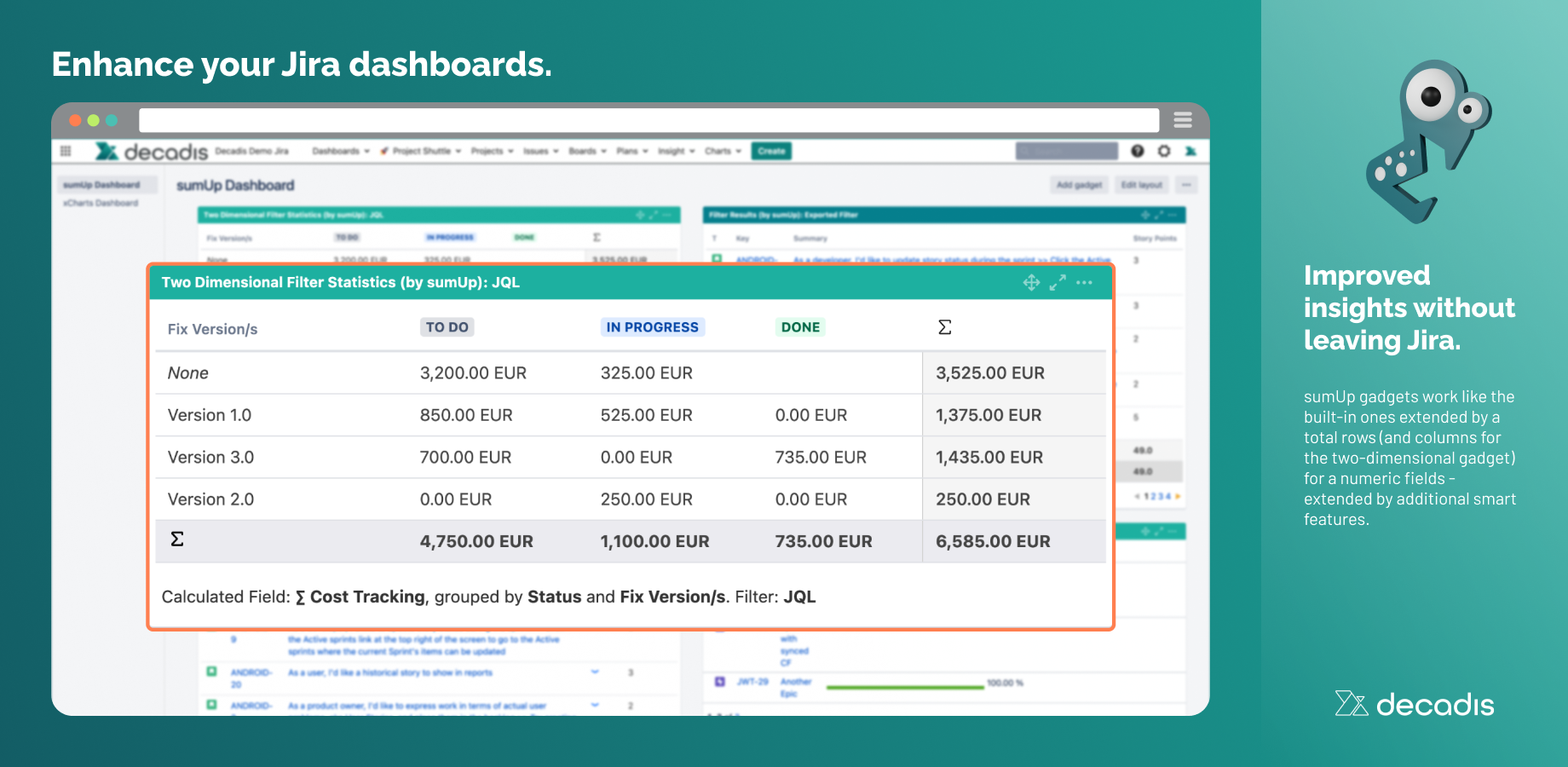
Task: Open the Projects dropdown menu
Action: tap(493, 151)
